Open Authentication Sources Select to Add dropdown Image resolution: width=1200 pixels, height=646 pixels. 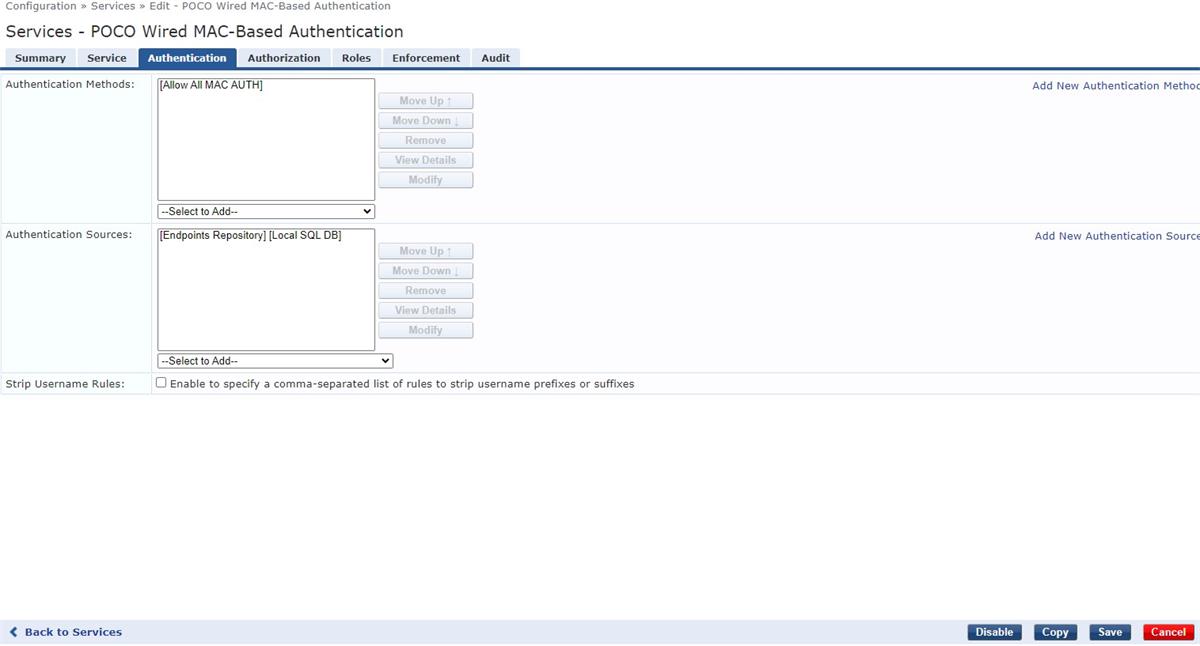click(275, 361)
